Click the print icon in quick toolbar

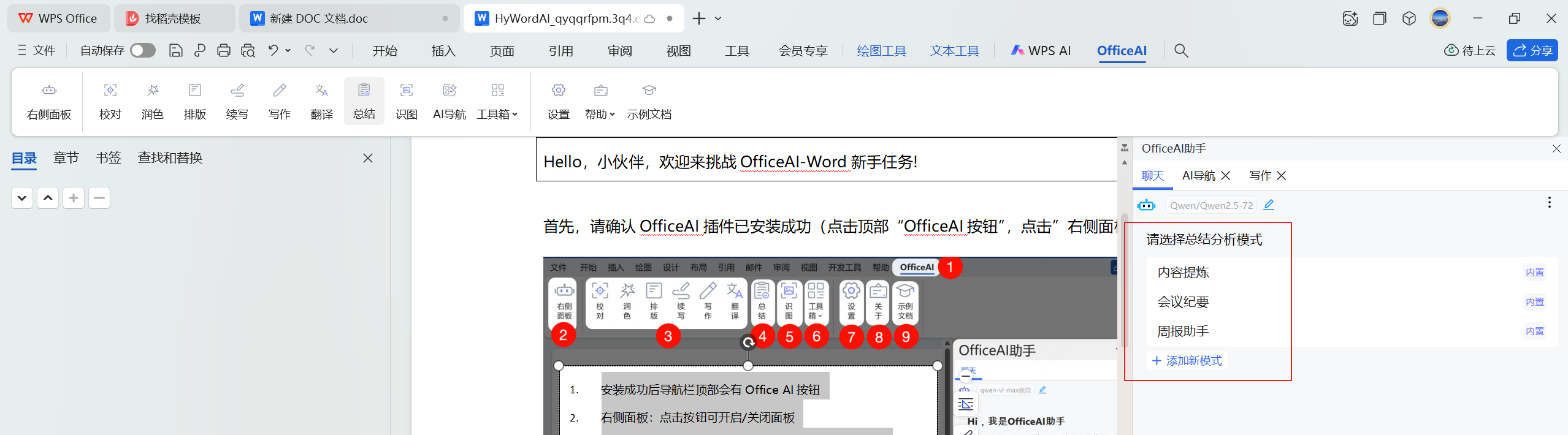click(224, 51)
